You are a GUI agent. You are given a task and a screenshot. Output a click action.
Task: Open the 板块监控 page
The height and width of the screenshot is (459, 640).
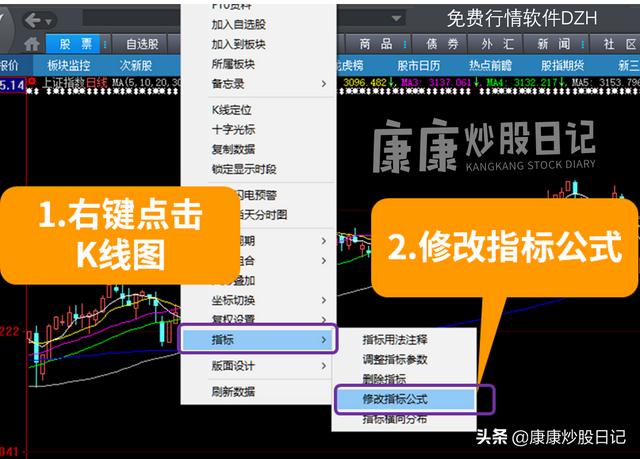coord(69,65)
